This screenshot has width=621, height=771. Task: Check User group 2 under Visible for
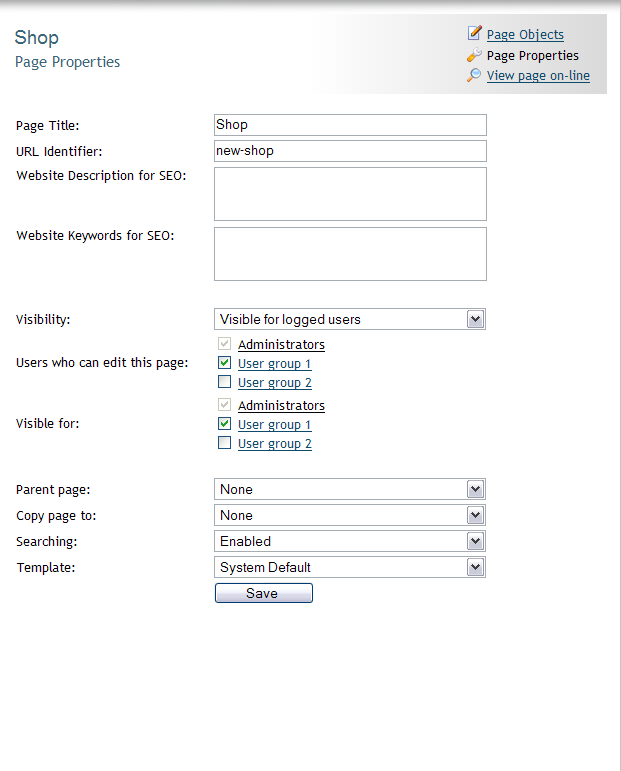pyautogui.click(x=225, y=443)
